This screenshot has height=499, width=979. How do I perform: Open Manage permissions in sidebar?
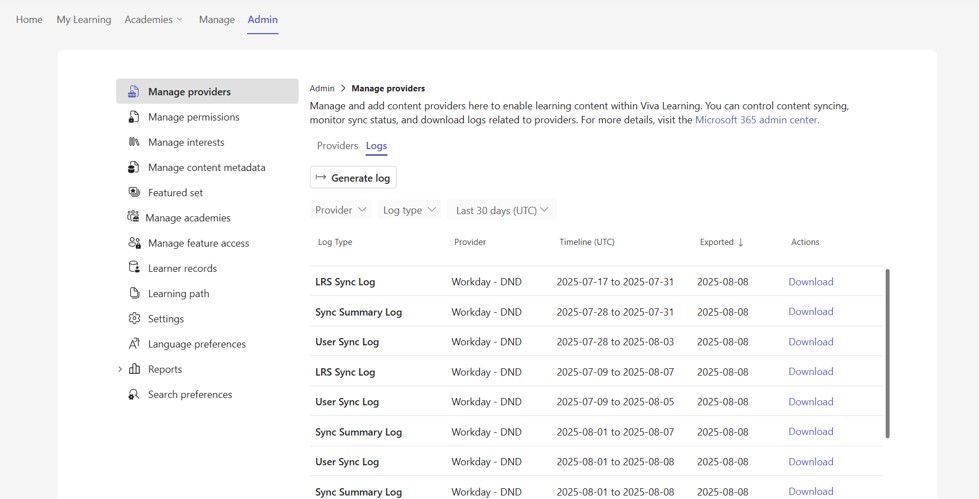(x=207, y=117)
